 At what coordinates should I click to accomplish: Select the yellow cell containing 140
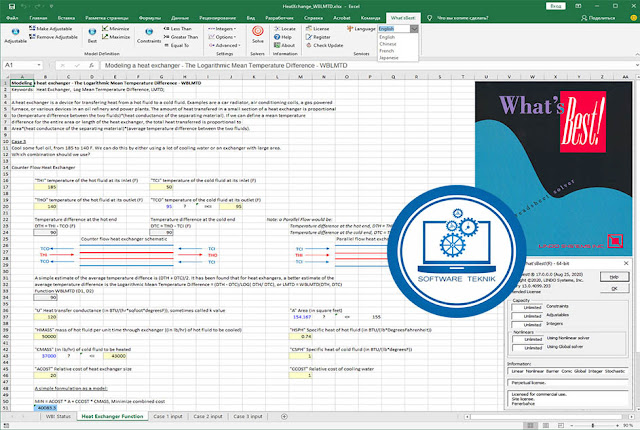pyautogui.click(x=45, y=206)
